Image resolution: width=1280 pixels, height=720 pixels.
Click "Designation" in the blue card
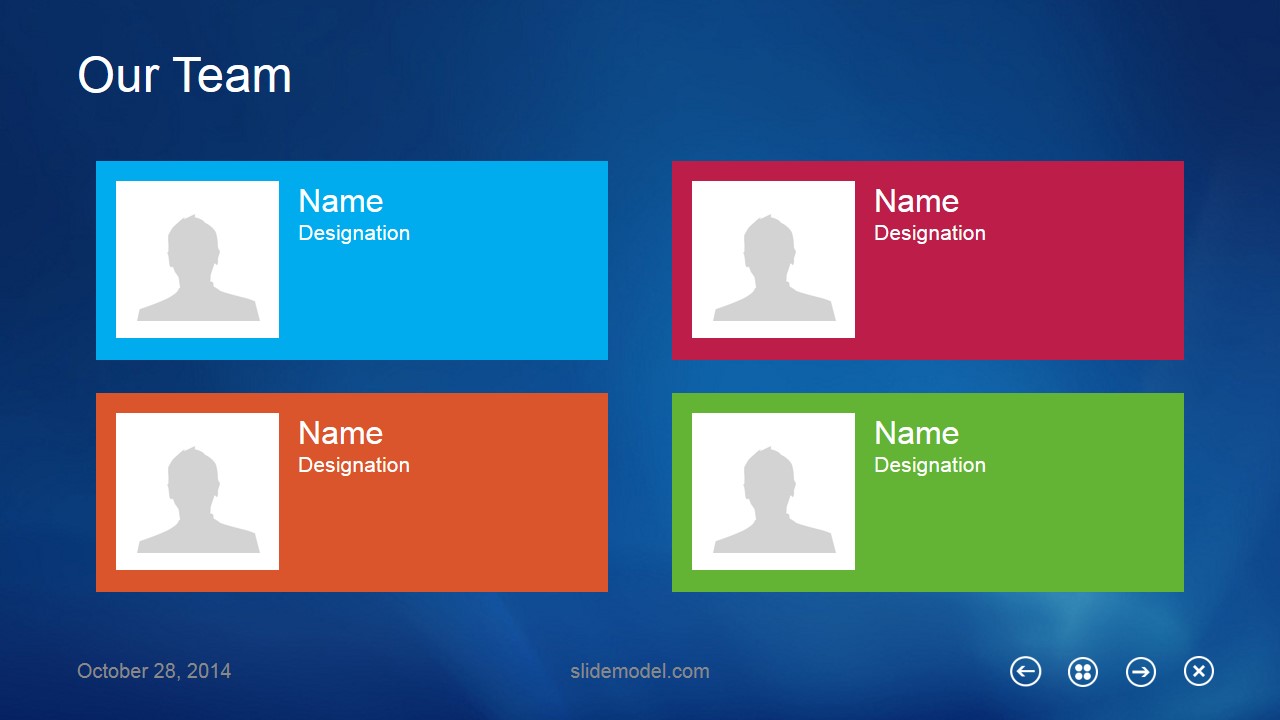click(x=354, y=233)
